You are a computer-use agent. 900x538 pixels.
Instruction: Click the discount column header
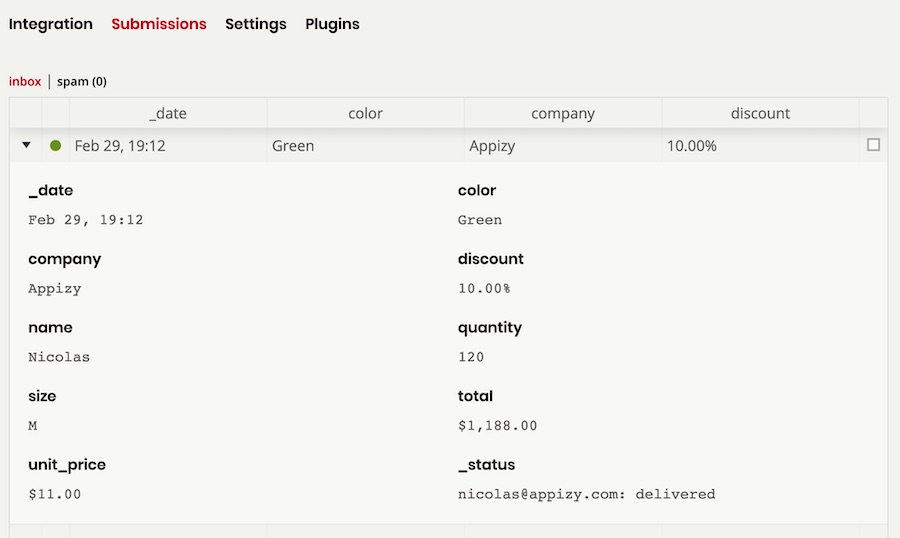pos(761,113)
